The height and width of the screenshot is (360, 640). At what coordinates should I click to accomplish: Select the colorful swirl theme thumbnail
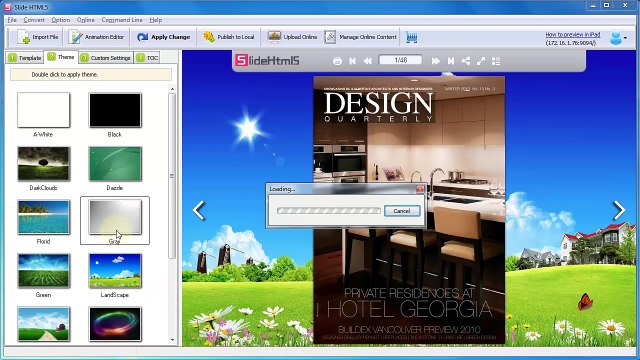(115, 324)
